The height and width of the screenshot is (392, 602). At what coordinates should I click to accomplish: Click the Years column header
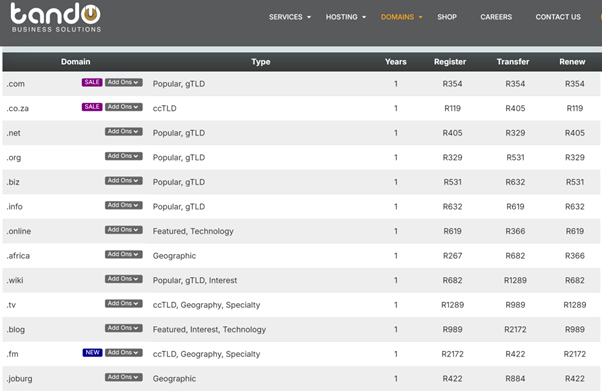pos(395,62)
